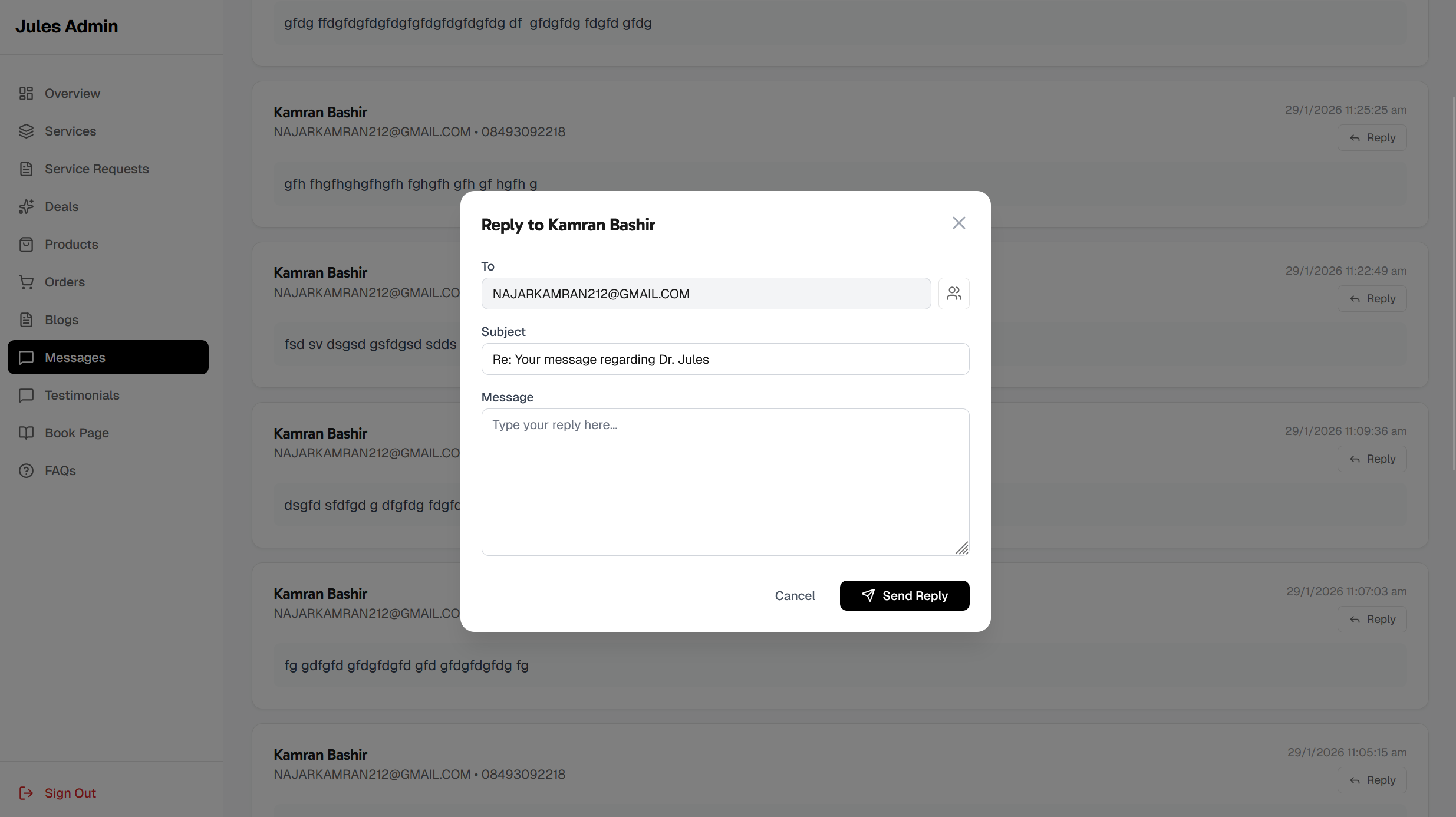
Task: Open the Book Page open-book icon
Action: coord(26,433)
